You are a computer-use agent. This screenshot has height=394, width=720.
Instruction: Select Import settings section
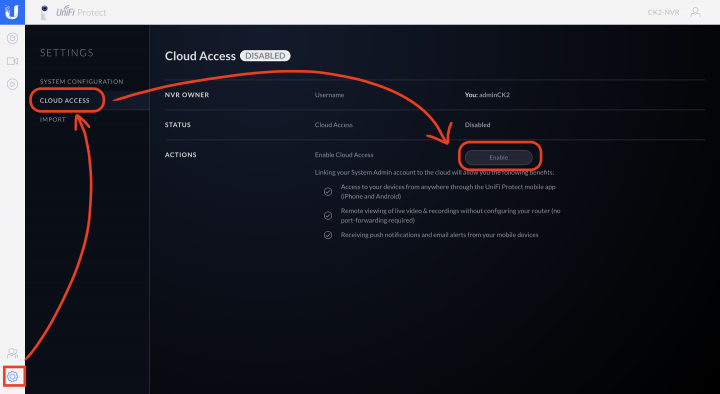[52, 119]
